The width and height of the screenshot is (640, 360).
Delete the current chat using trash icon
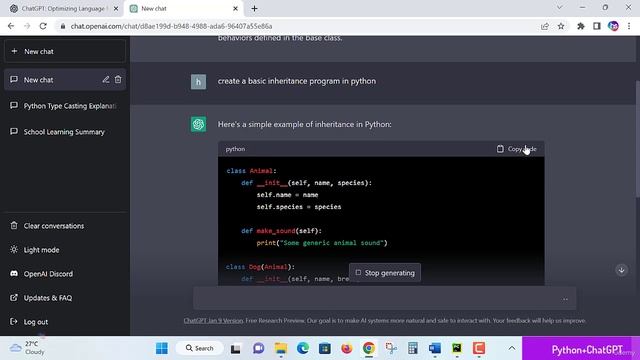point(118,80)
